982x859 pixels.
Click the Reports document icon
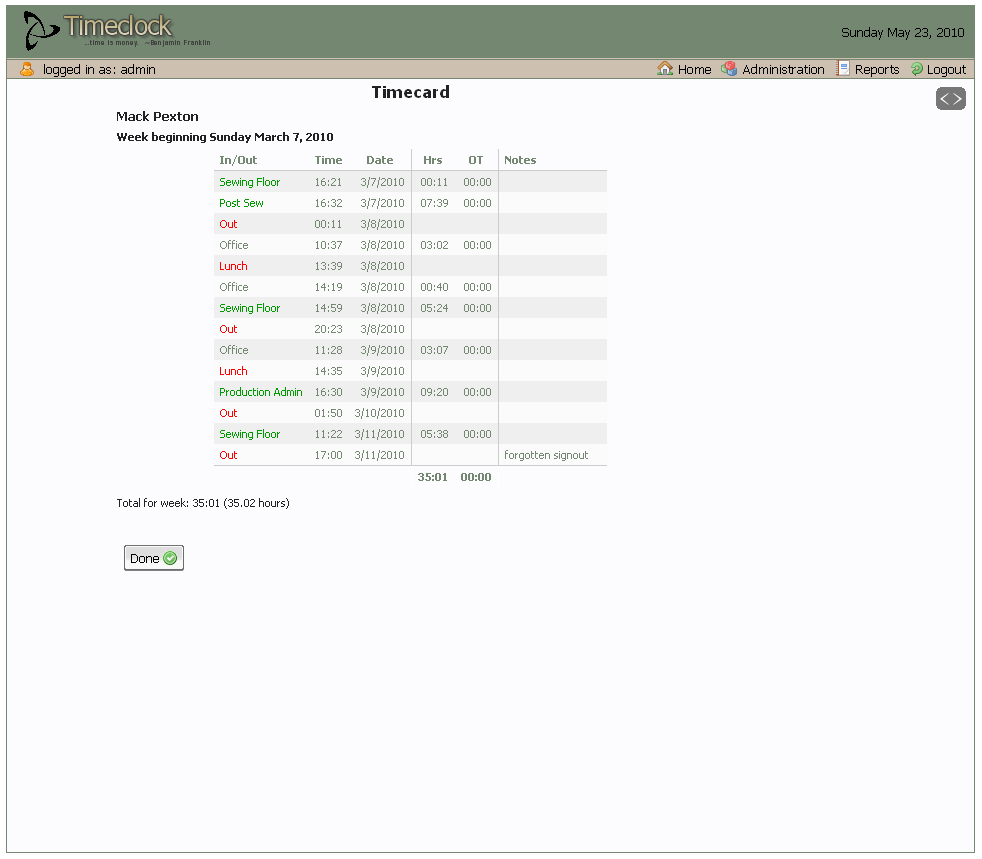[843, 69]
